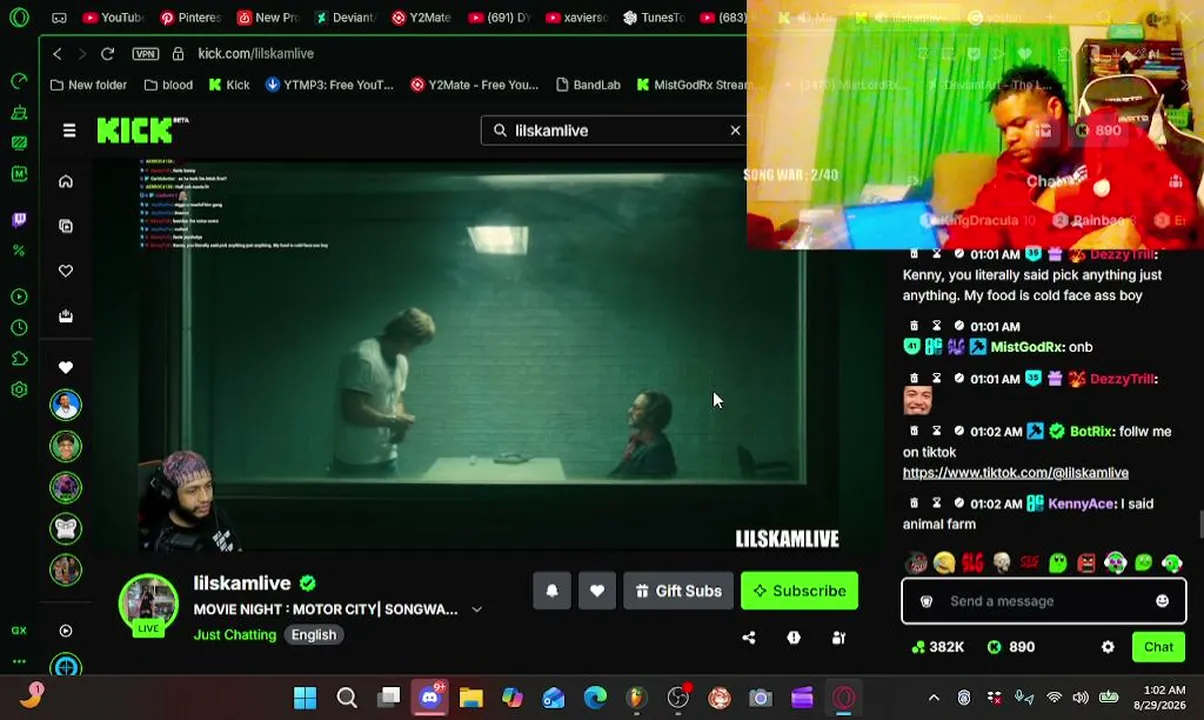This screenshot has width=1204, height=720.
Task: Switch to the xaviers YouTube tab
Action: click(577, 17)
